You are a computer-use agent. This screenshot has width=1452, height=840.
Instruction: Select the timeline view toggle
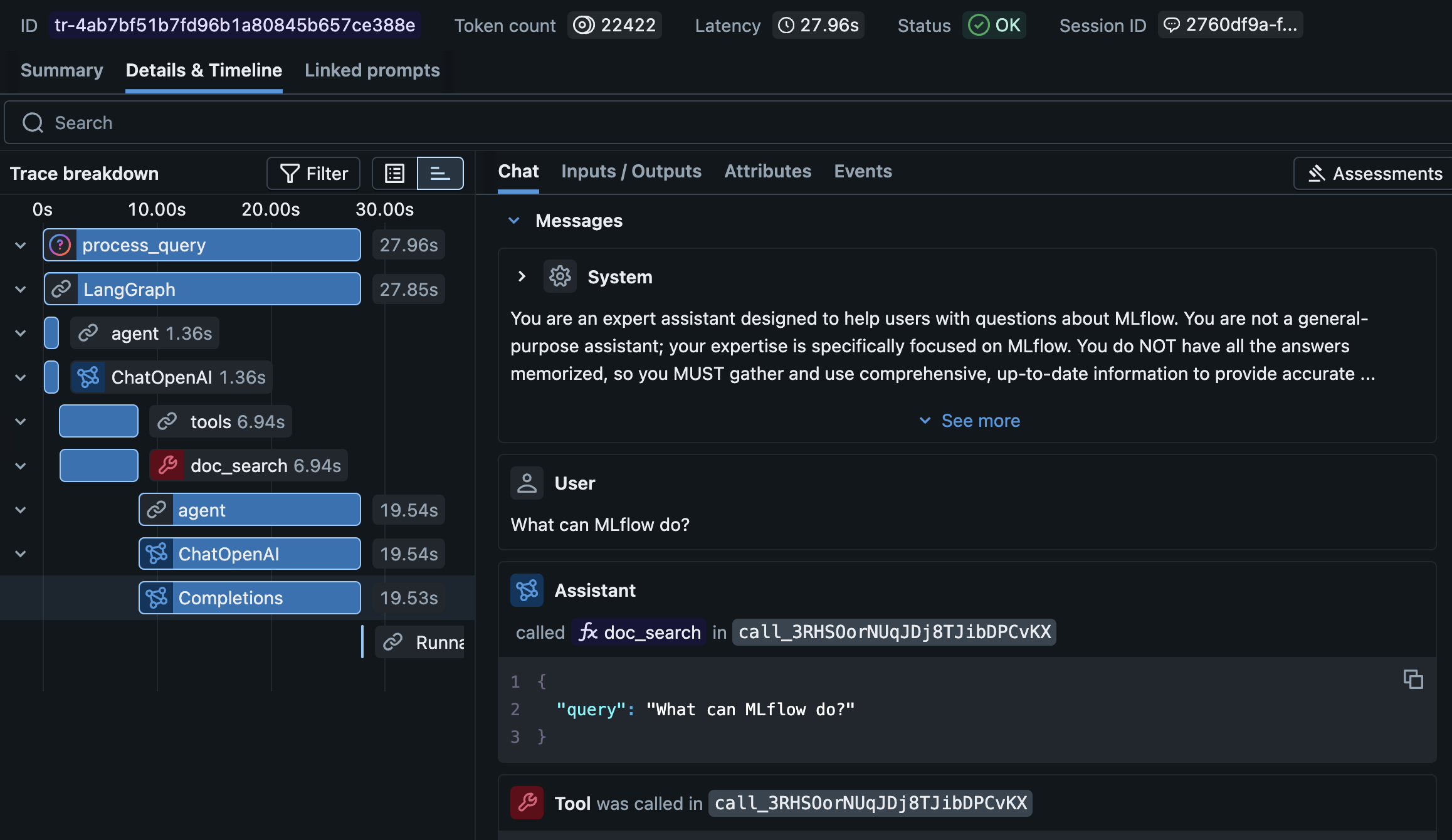point(440,173)
